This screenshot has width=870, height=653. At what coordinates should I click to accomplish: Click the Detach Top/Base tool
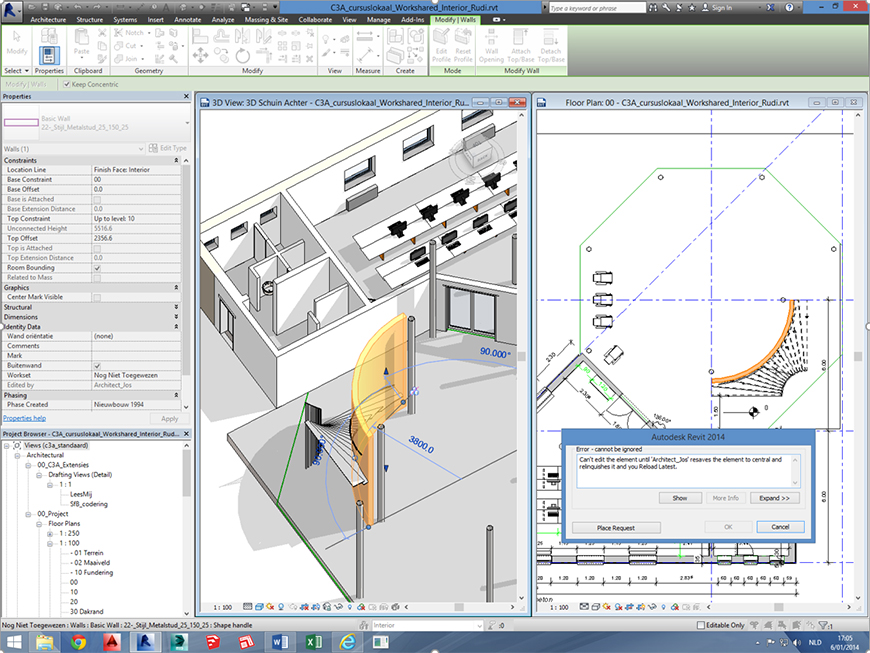coord(551,45)
